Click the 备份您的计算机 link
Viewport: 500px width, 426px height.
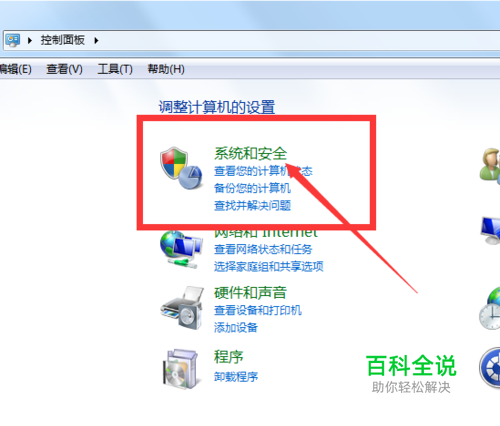[x=252, y=188]
